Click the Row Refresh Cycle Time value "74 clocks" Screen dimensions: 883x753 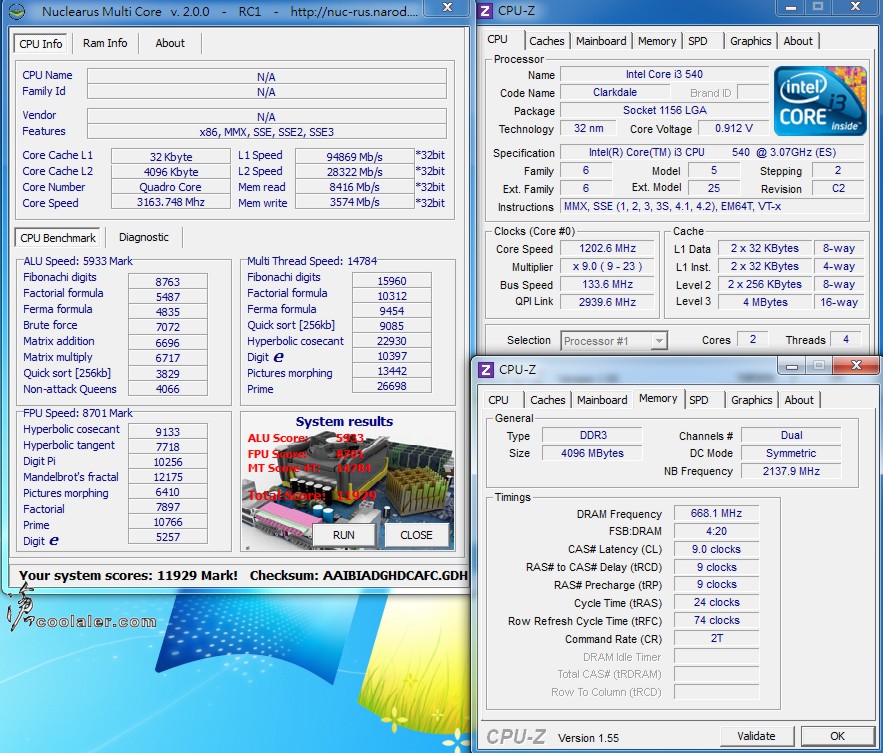(x=716, y=621)
